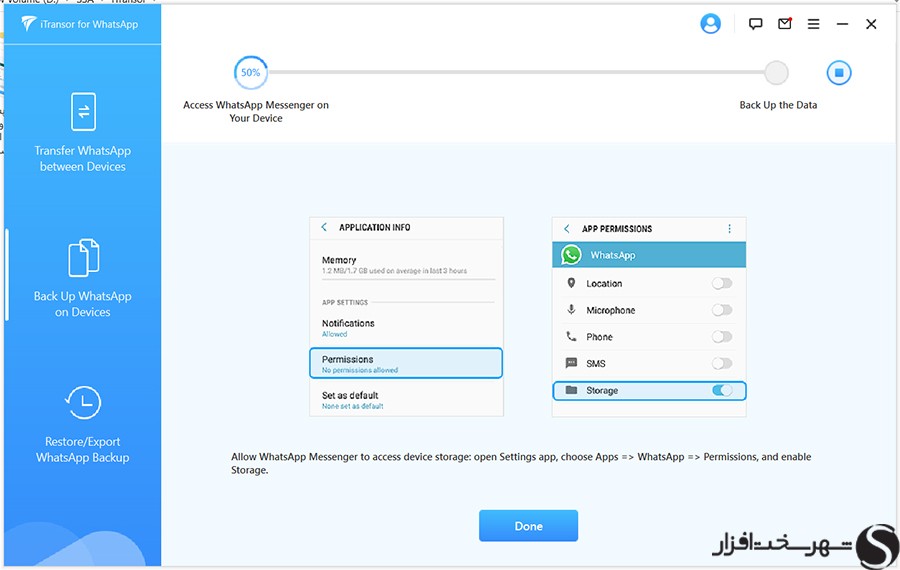900x570 pixels.
Task: Toggle the Phone permission switch
Action: (x=722, y=337)
